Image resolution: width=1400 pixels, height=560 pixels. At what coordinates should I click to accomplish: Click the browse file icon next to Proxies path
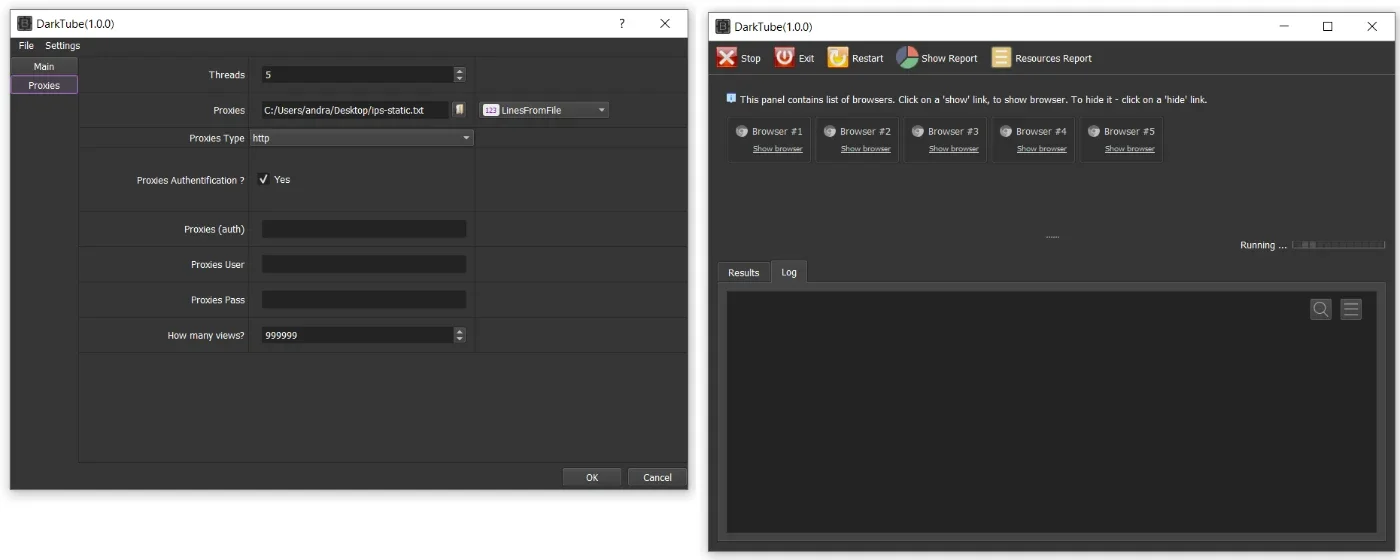pos(460,110)
